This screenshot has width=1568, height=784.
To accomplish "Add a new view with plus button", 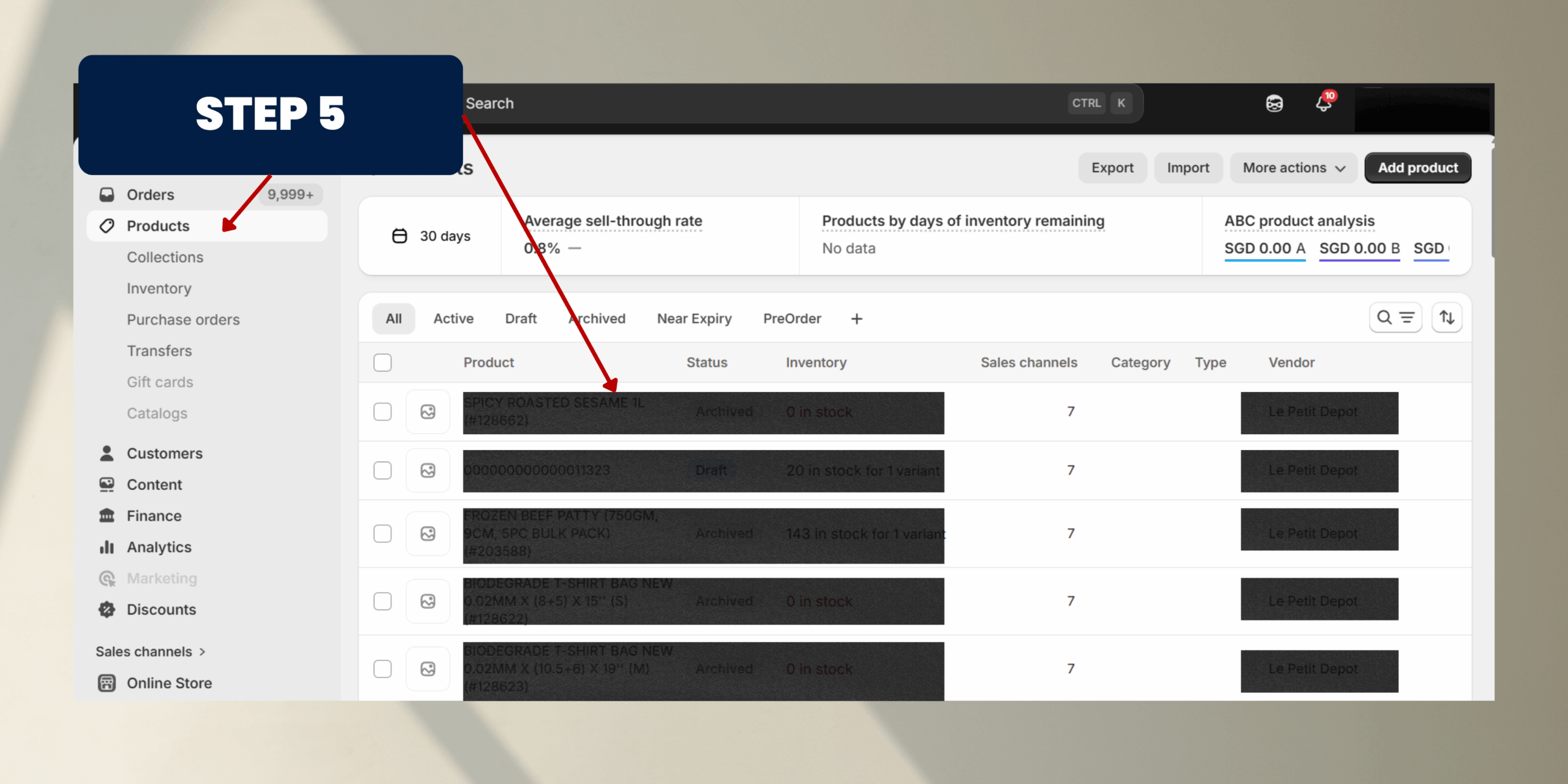I will click(x=856, y=318).
